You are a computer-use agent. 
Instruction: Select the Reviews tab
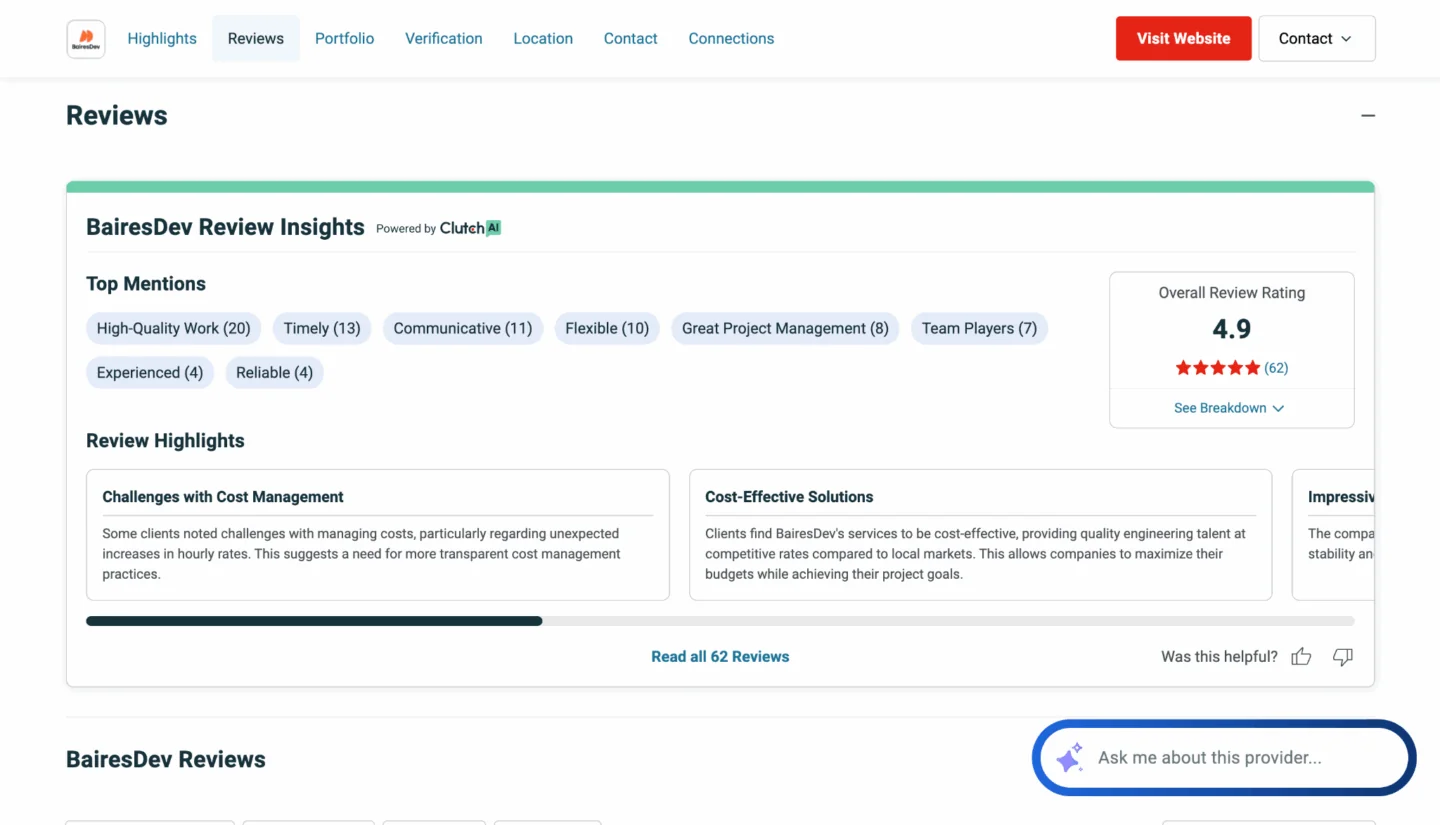[256, 38]
